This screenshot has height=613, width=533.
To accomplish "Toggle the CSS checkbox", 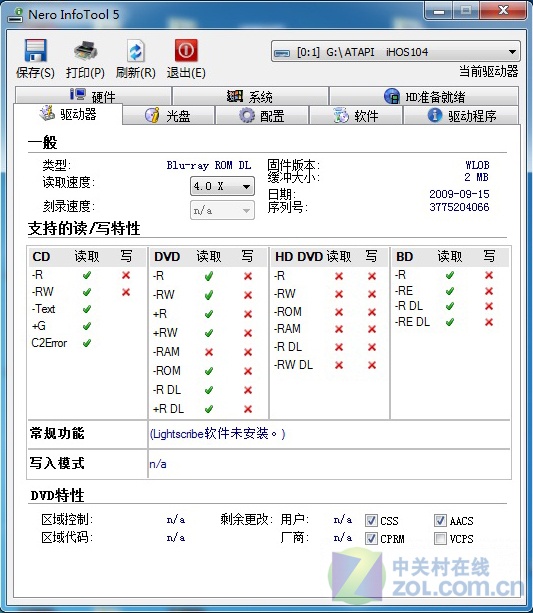I will point(371,520).
